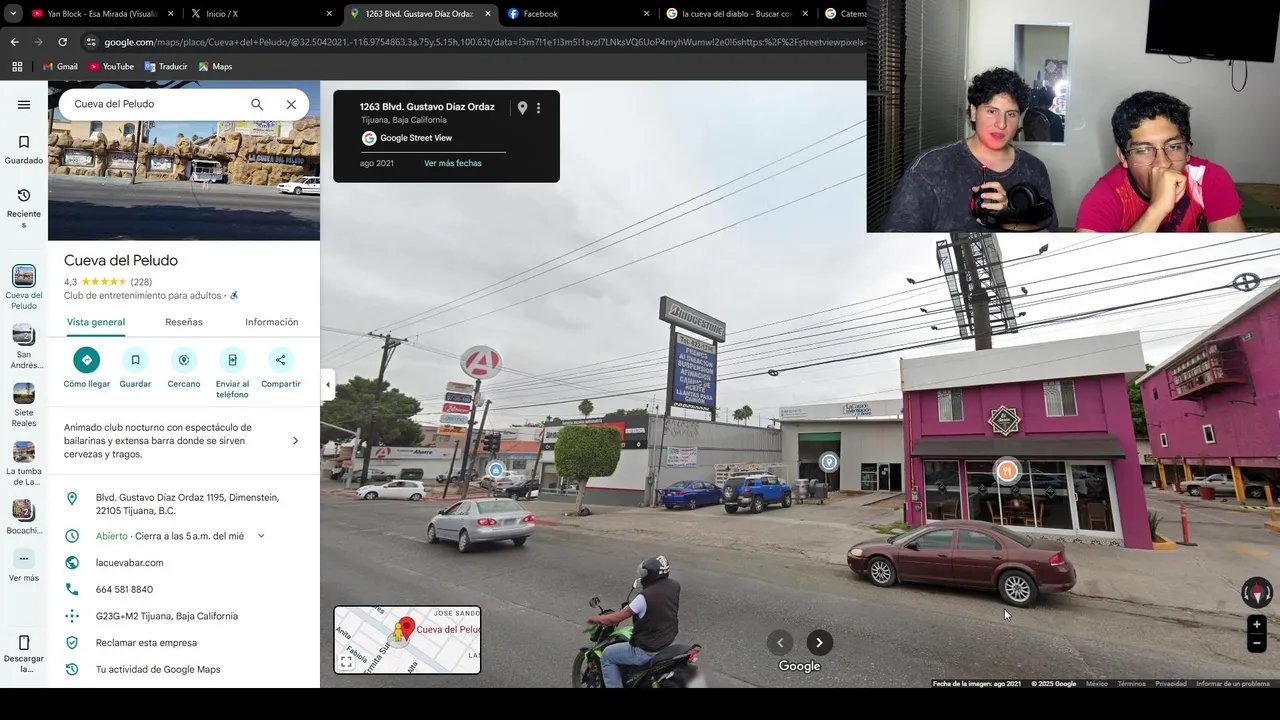Image resolution: width=1280 pixels, height=720 pixels.
Task: Open the Chrome apps grid icon
Action: click(17, 66)
